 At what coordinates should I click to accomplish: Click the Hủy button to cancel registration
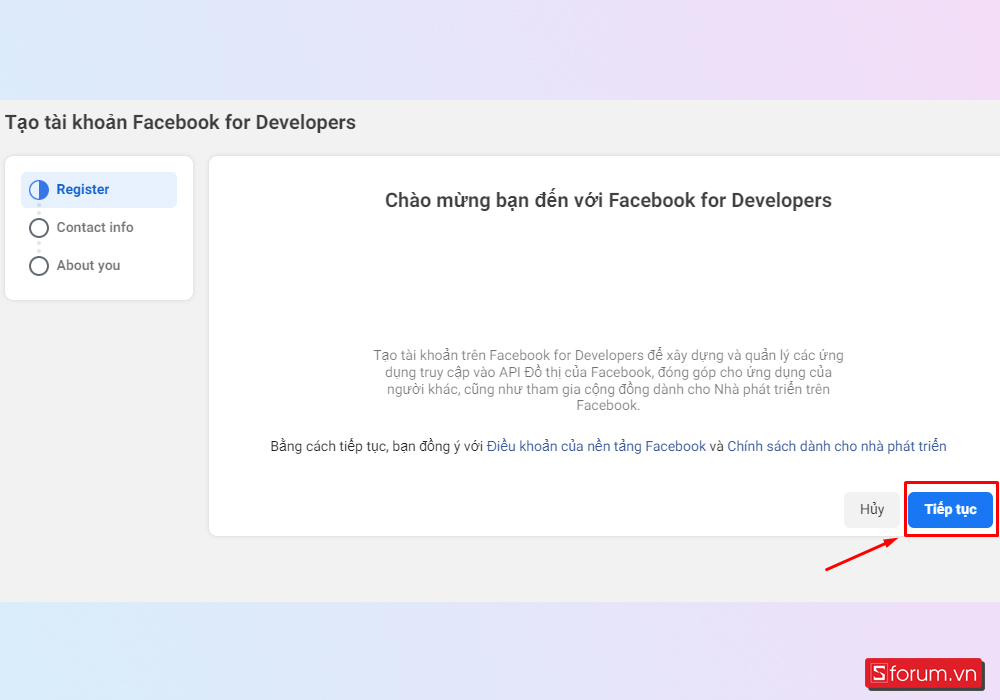pyautogui.click(x=871, y=509)
